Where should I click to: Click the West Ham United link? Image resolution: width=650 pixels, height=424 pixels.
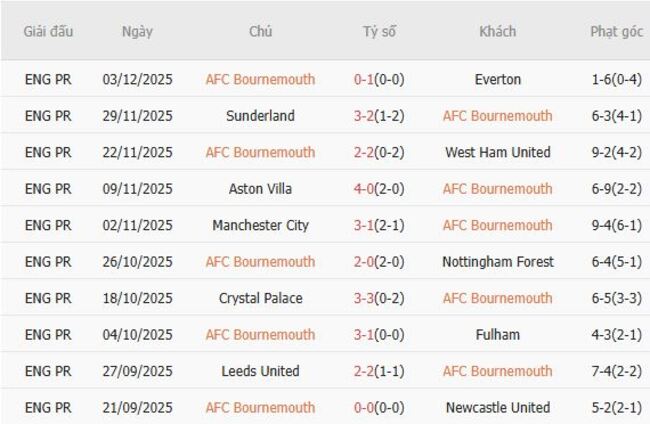(x=497, y=152)
